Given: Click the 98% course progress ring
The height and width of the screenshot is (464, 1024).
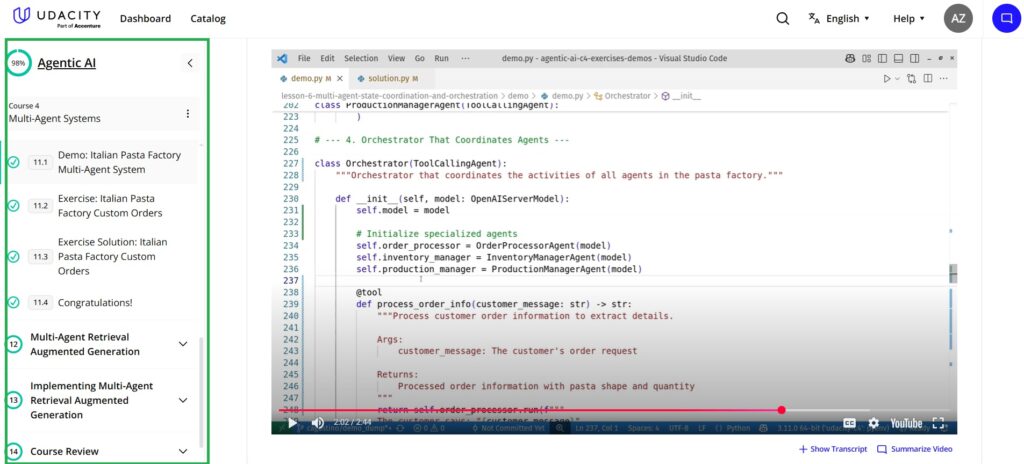Looking at the screenshot, I should click(18, 63).
